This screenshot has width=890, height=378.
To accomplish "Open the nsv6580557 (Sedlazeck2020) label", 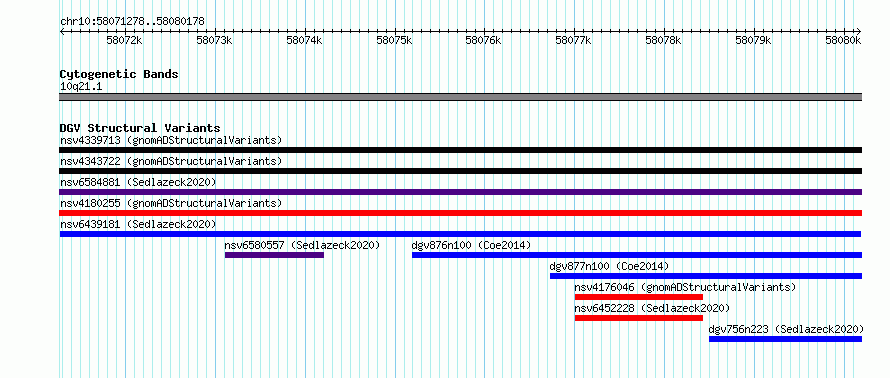I will pos(302,245).
